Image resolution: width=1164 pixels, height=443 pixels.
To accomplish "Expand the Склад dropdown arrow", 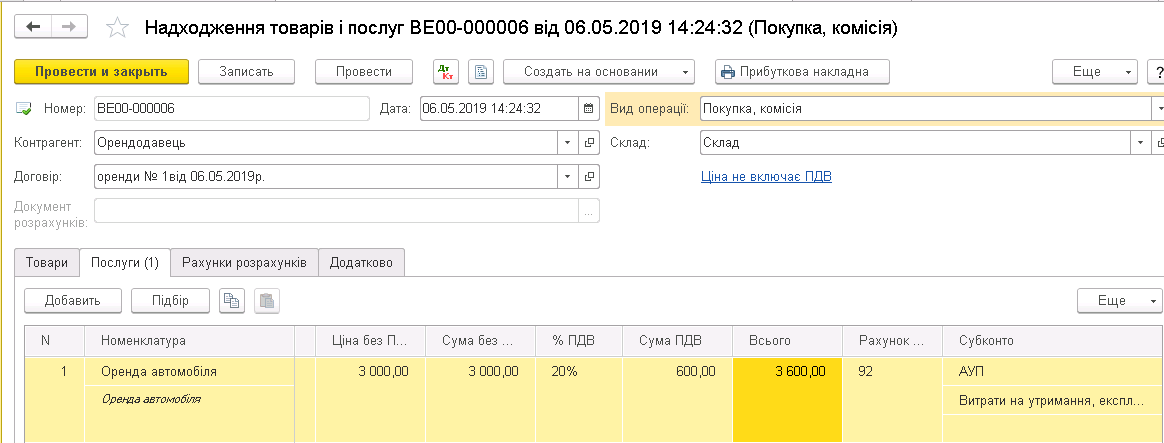I will click(x=1140, y=142).
